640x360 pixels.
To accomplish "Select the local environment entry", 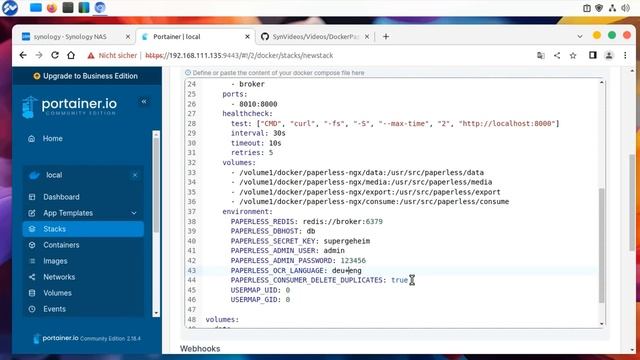I will click(x=53, y=175).
